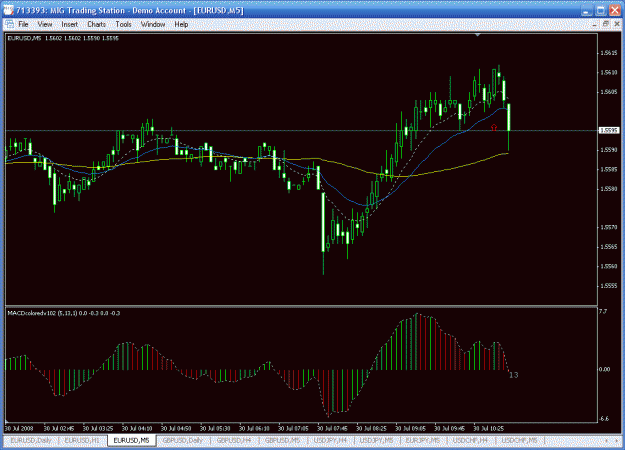Click the 30 Jul 10:25 time label

click(488, 429)
